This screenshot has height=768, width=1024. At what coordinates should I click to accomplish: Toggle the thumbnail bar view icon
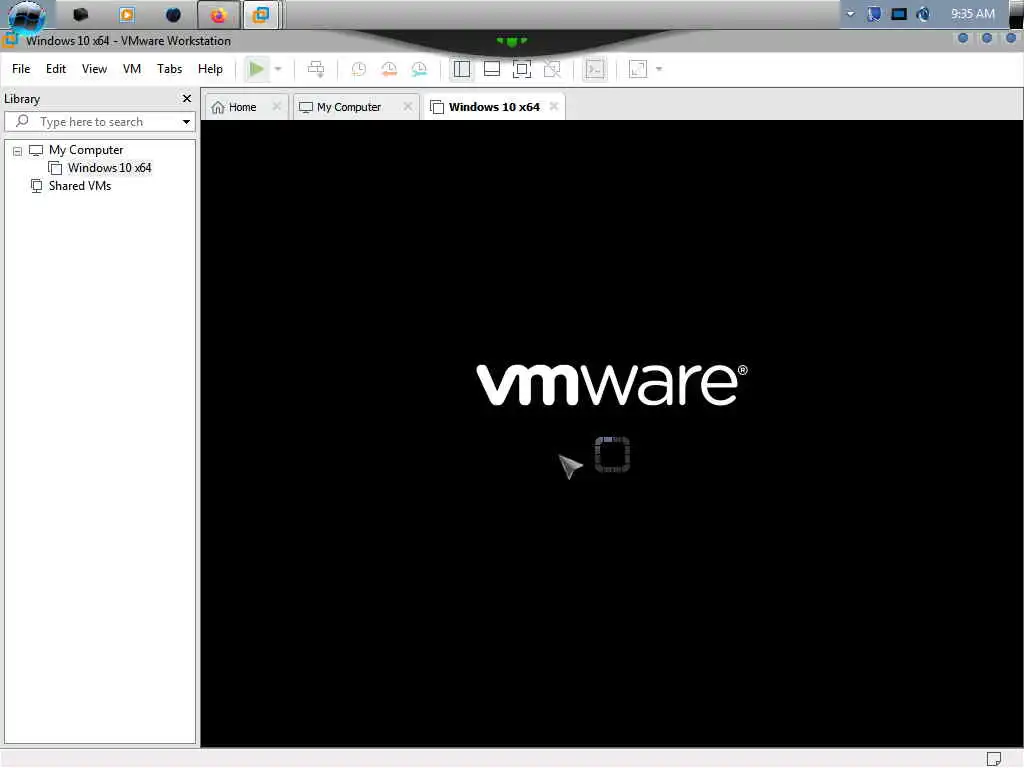pos(492,69)
